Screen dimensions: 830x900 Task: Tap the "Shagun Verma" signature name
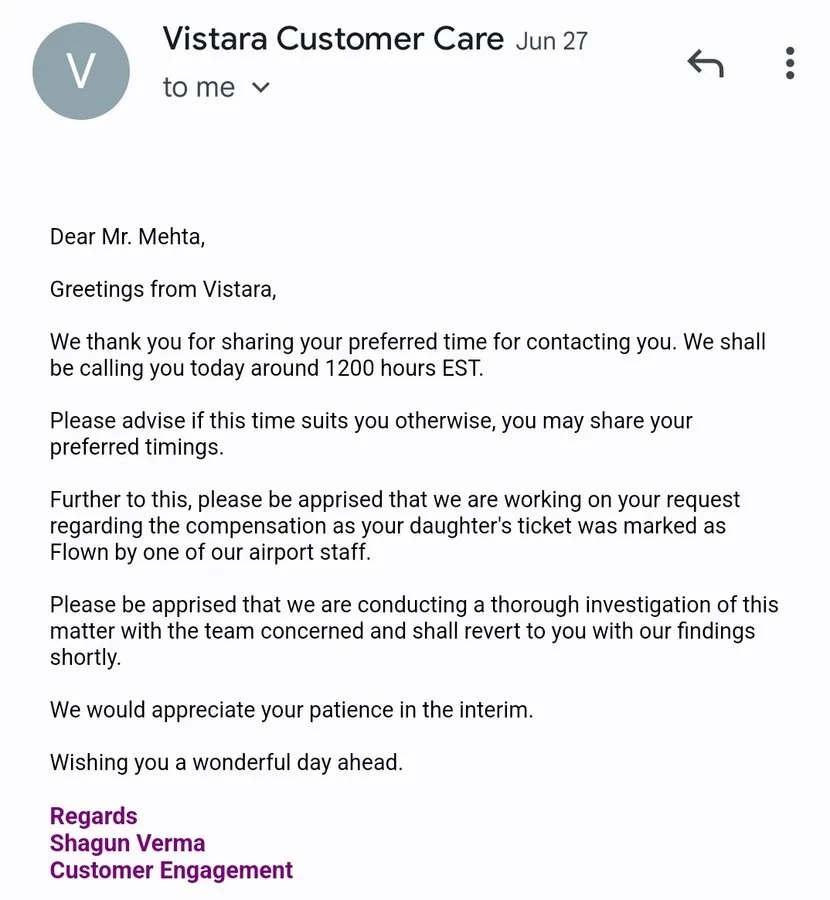point(127,843)
